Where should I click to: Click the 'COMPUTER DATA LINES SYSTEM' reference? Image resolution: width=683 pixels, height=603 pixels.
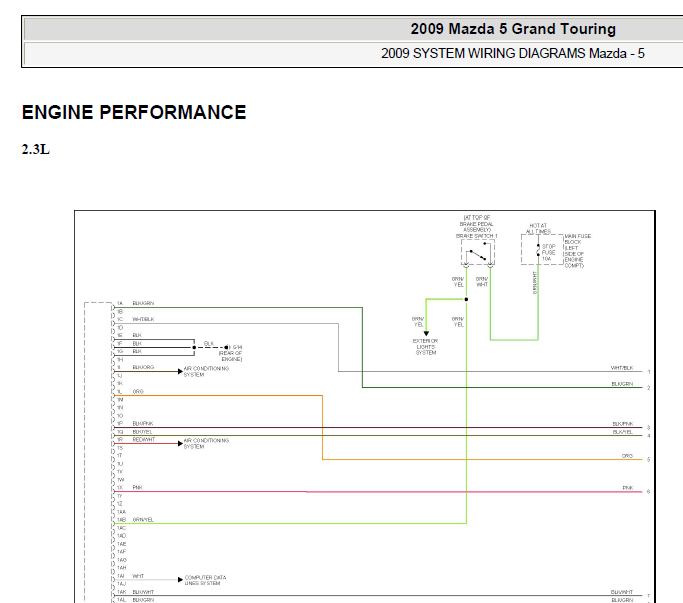point(205,580)
